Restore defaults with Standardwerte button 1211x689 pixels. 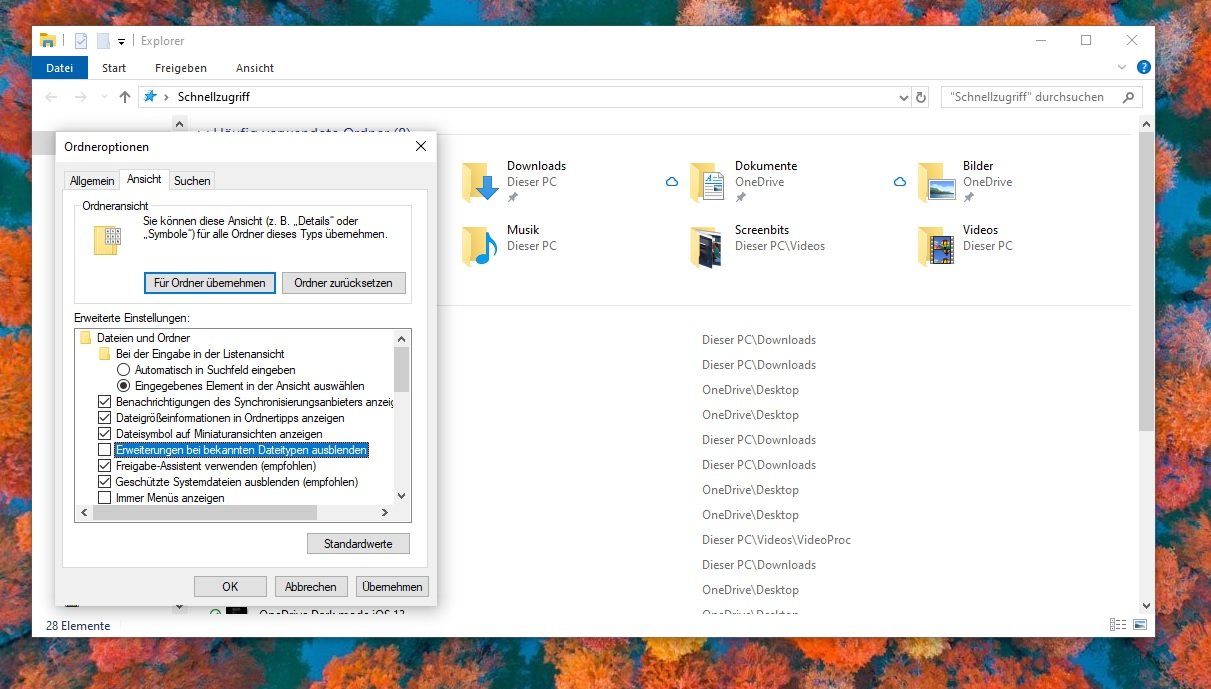pos(358,544)
